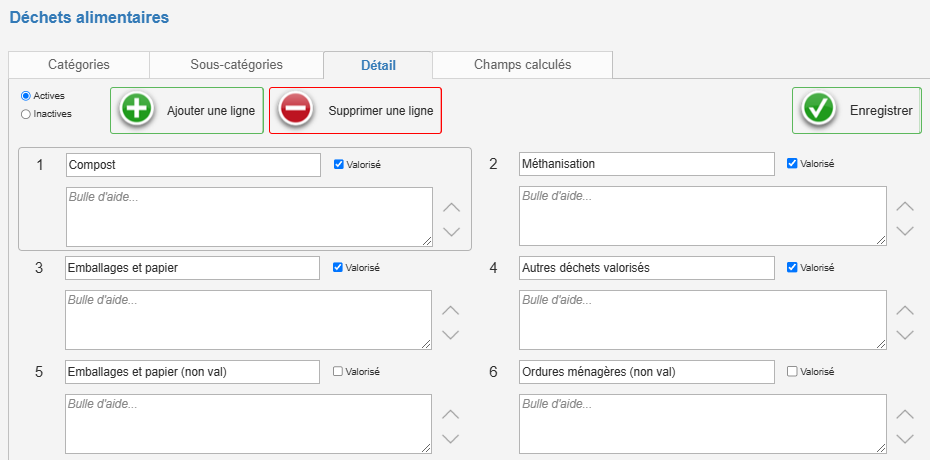Check Valorisé for Ordures ménagères (non val)
Viewport: 930px width, 460px height.
coord(792,372)
